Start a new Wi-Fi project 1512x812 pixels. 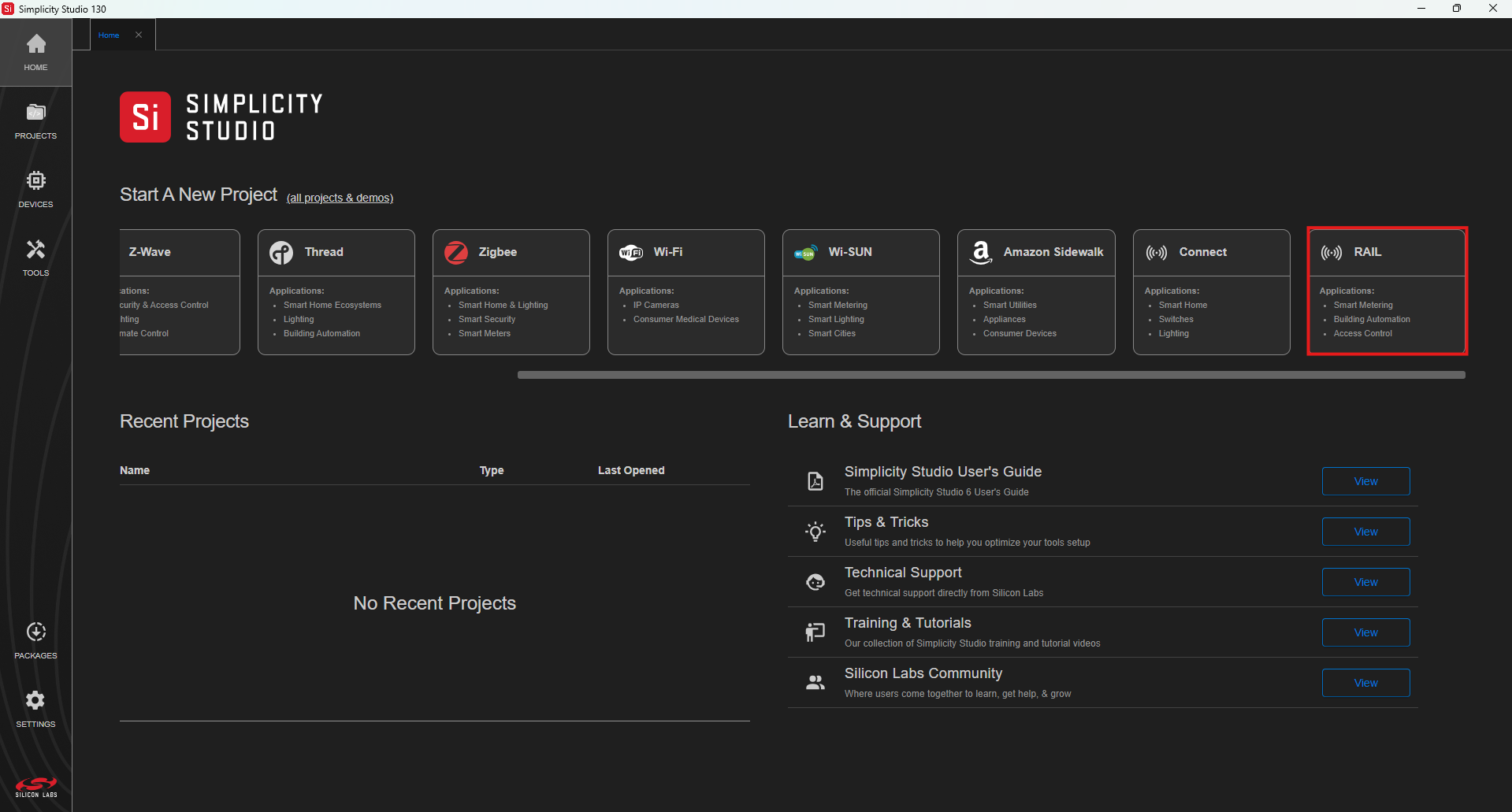[685, 291]
